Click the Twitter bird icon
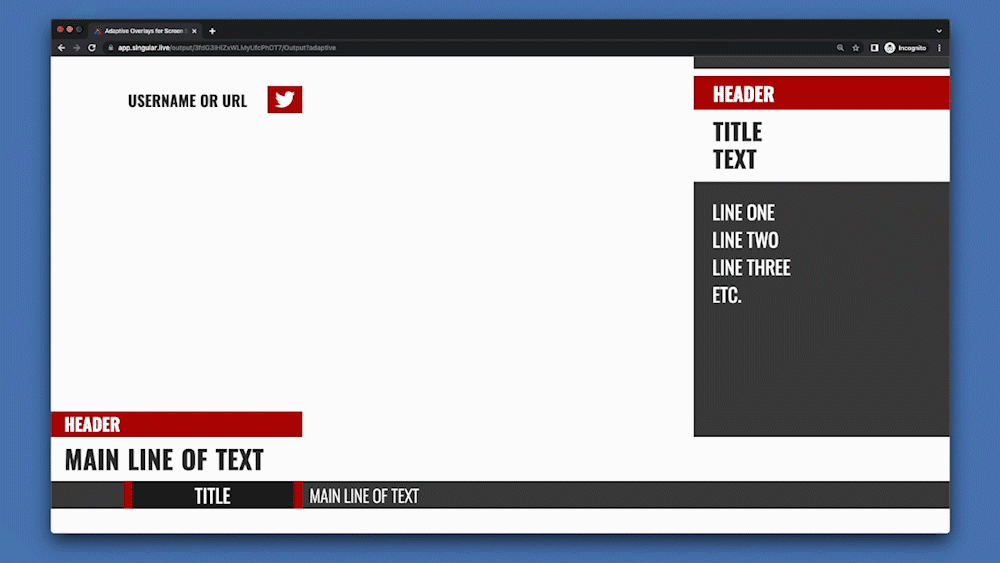 (284, 100)
